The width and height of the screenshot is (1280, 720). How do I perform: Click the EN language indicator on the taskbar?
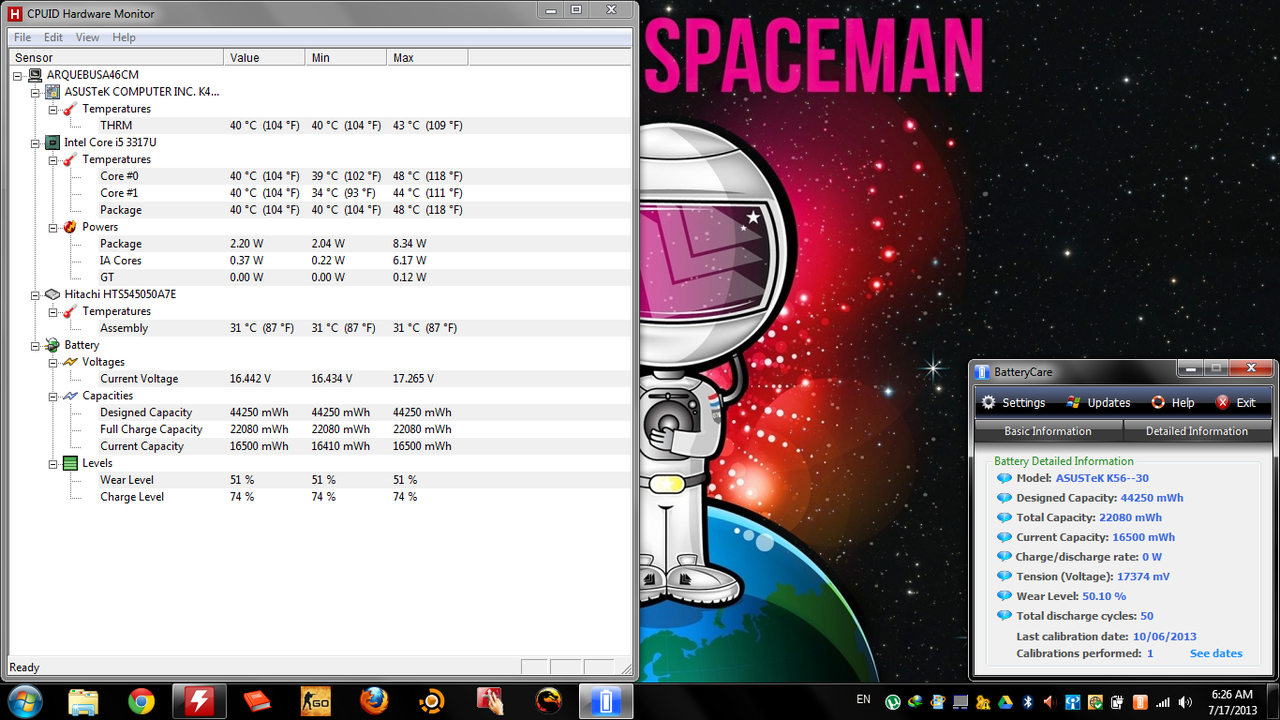point(863,699)
